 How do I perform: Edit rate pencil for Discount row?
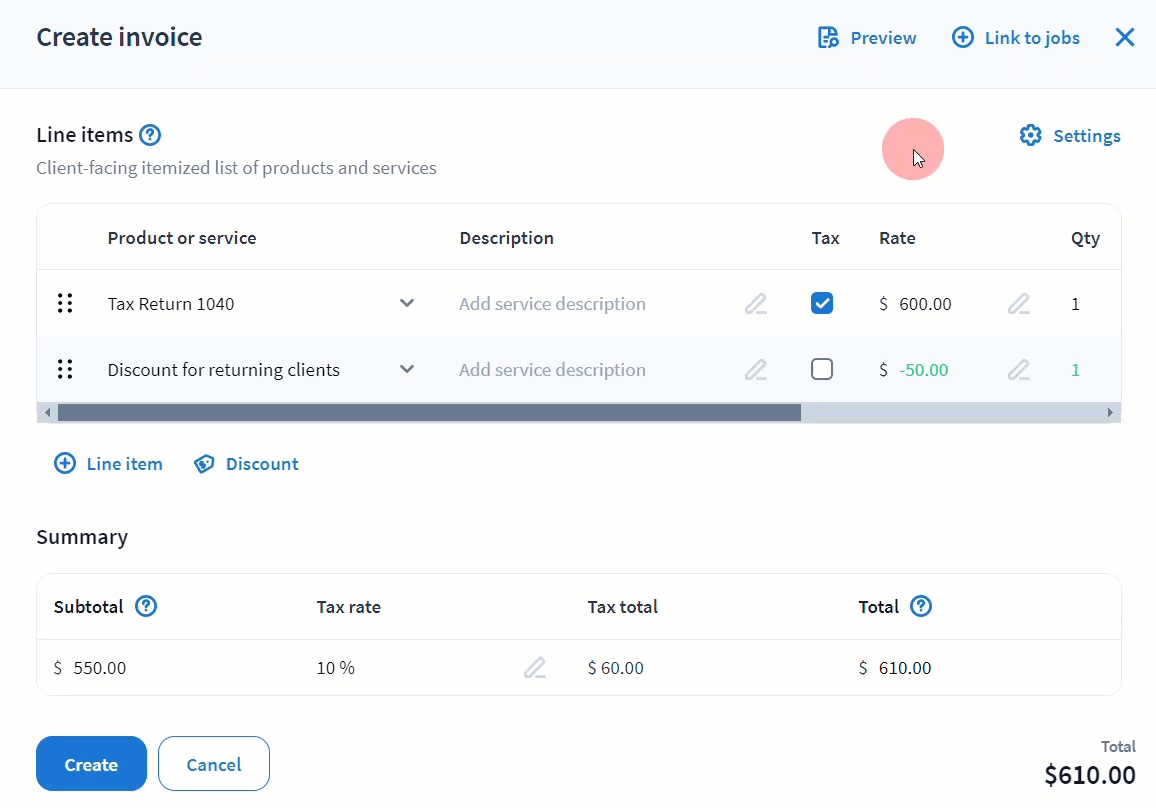click(x=1018, y=370)
